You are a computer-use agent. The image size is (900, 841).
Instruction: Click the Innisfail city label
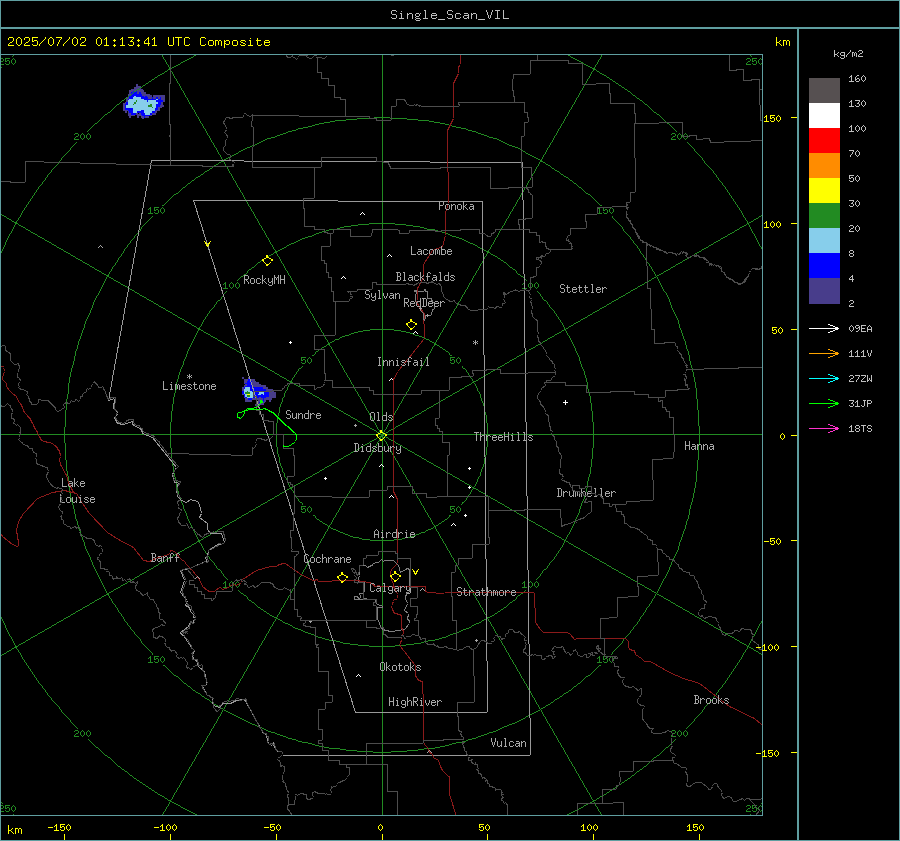(x=403, y=362)
